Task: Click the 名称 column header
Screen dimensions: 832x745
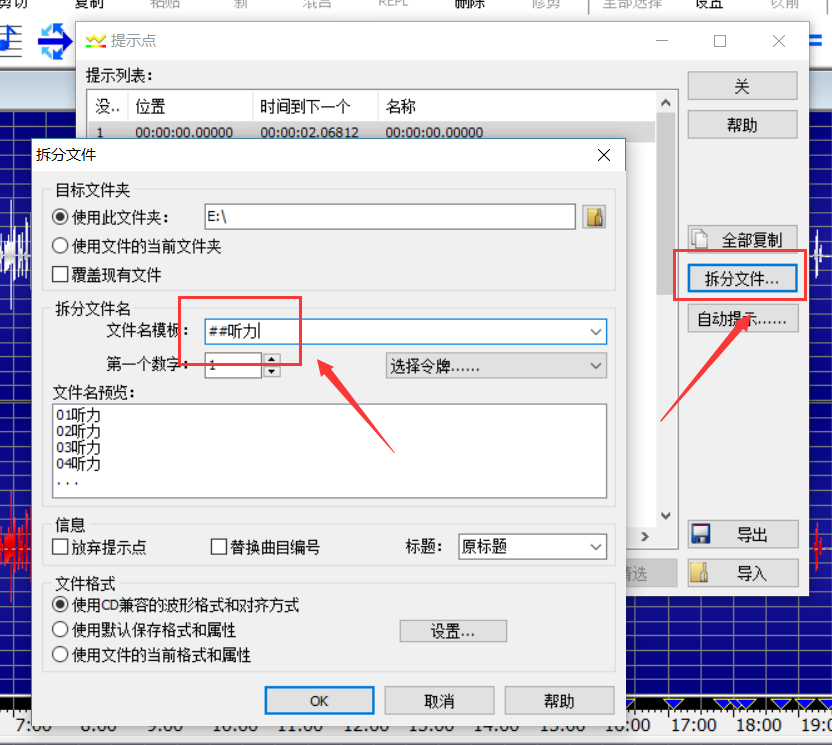Action: click(x=516, y=107)
